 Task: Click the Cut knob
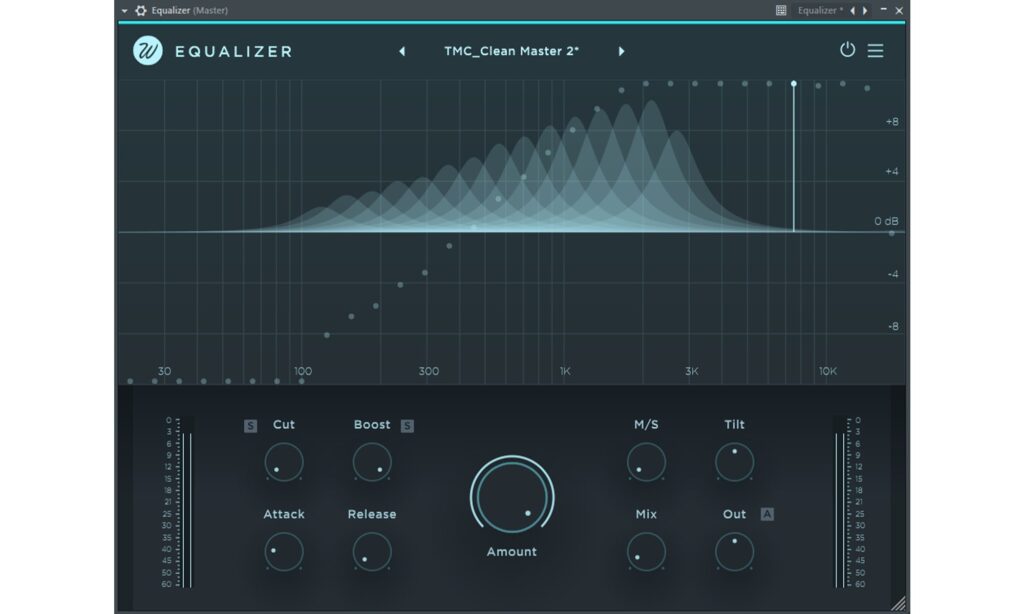click(x=283, y=462)
